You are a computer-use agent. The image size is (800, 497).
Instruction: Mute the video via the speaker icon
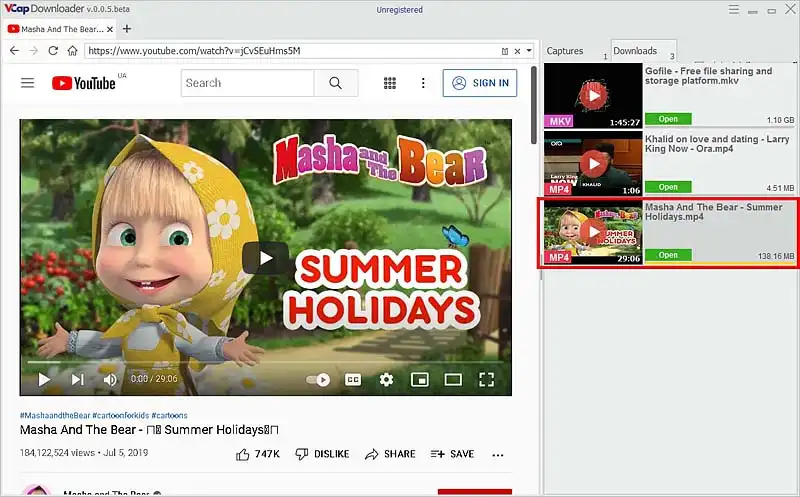110,380
